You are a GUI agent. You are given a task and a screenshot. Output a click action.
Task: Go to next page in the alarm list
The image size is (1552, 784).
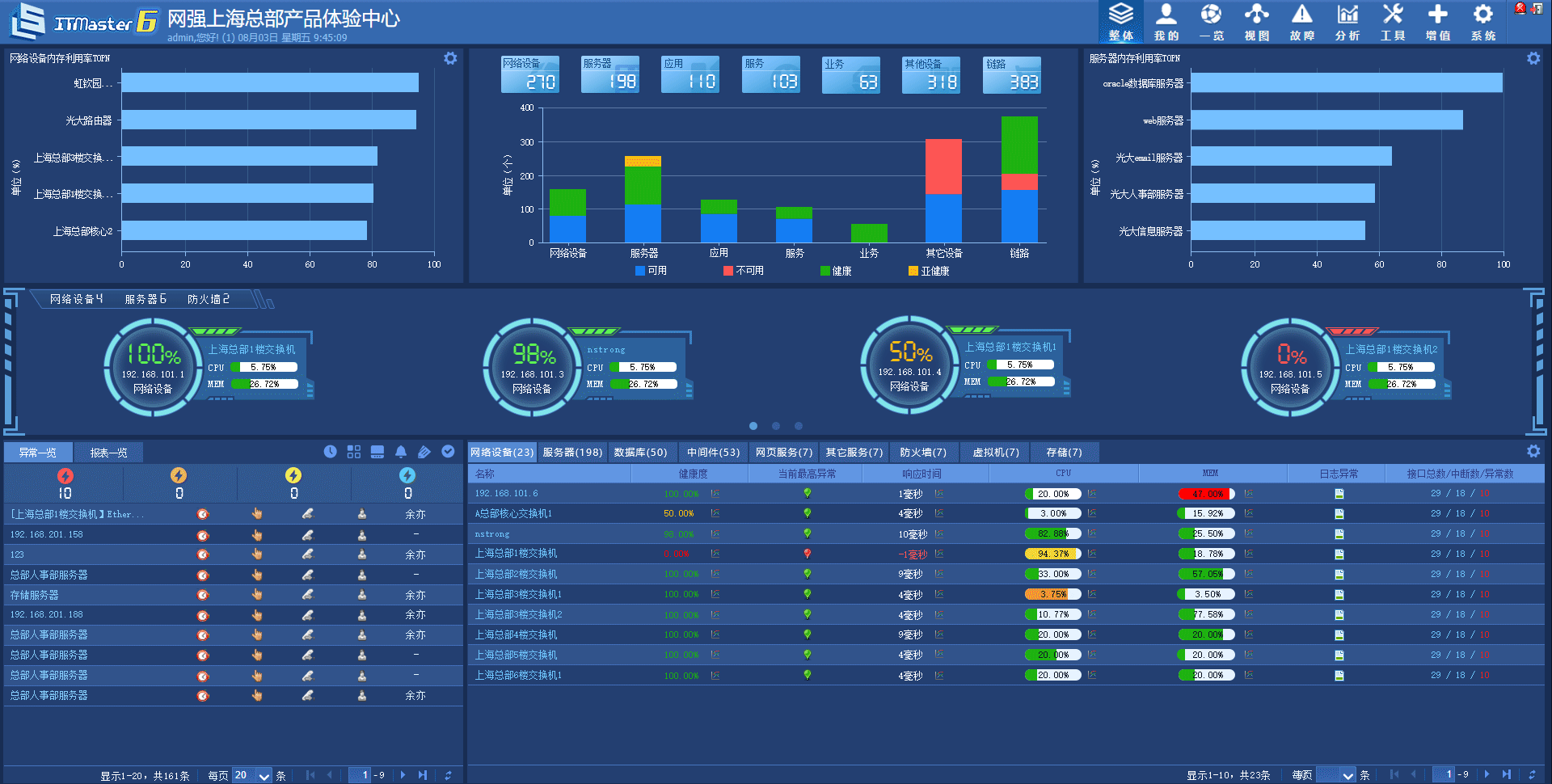click(x=403, y=775)
